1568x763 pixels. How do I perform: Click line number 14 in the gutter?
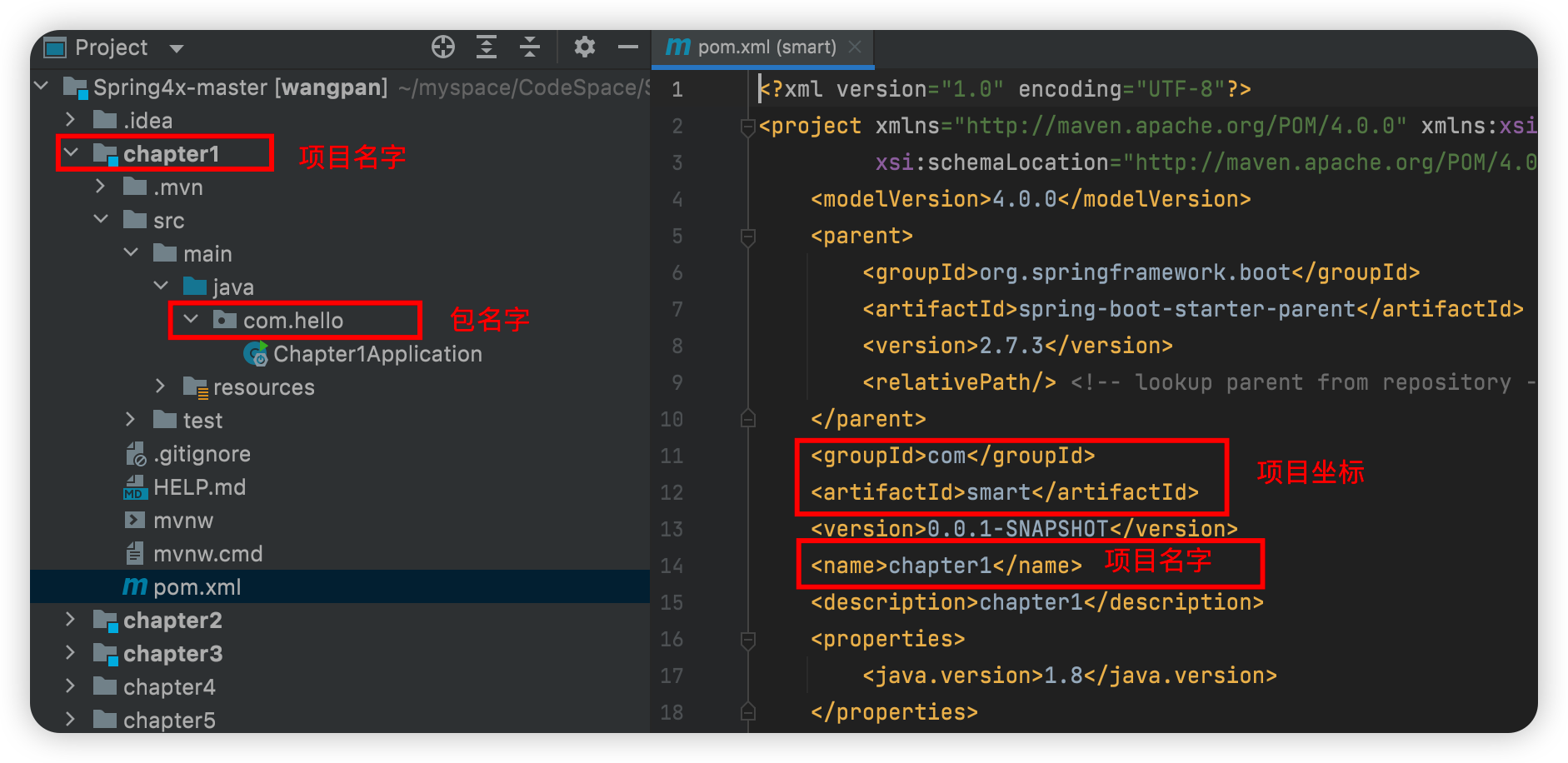tap(672, 566)
